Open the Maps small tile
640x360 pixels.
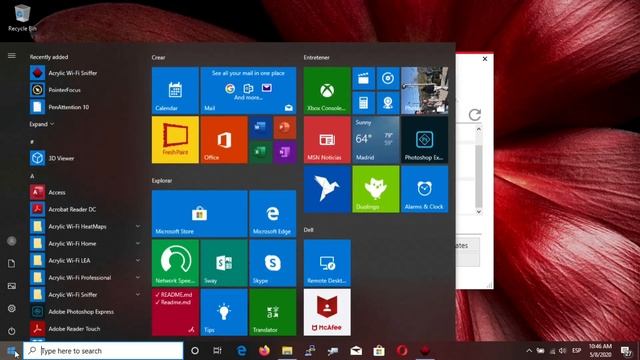tap(388, 103)
